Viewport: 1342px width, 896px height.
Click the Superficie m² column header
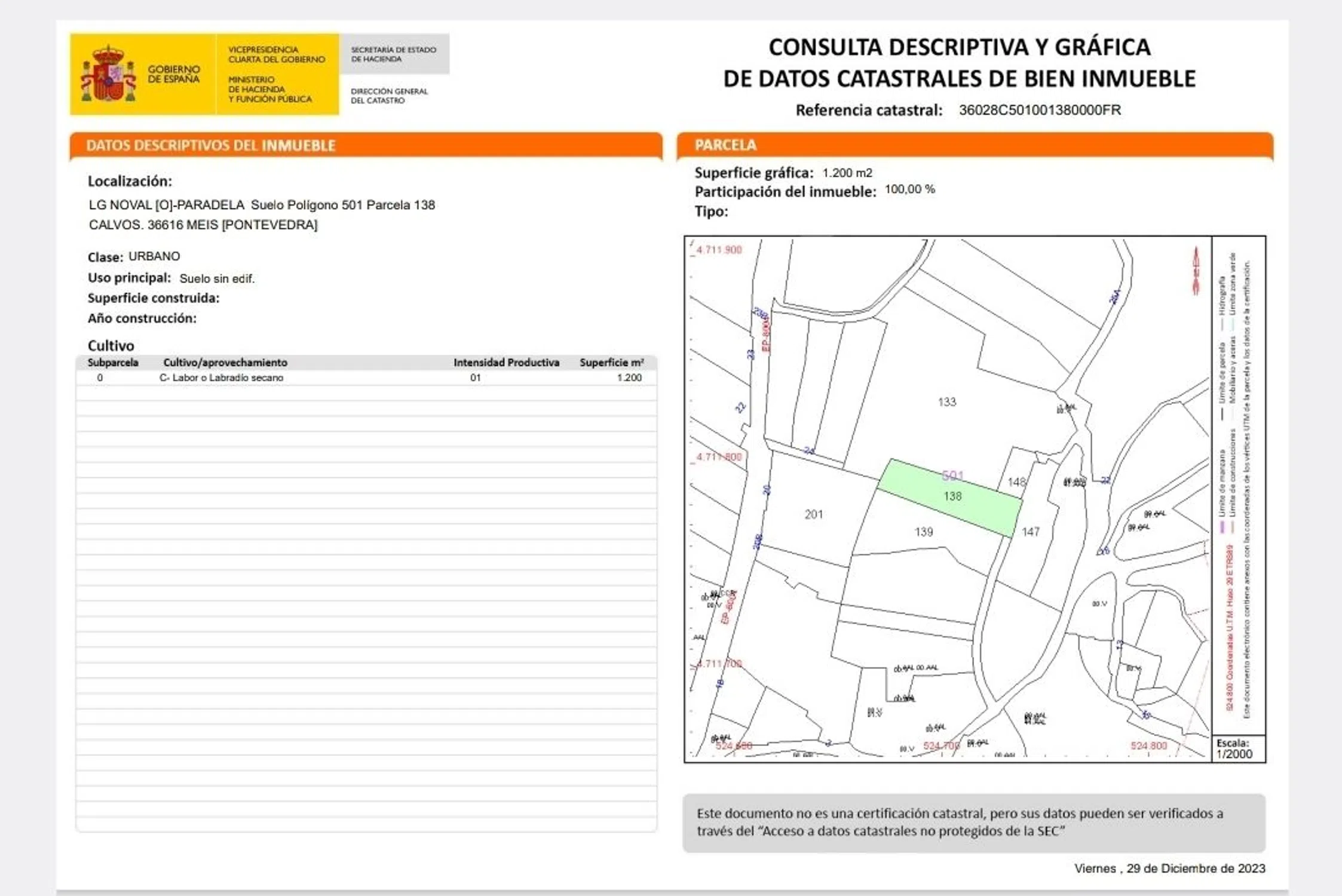click(611, 363)
